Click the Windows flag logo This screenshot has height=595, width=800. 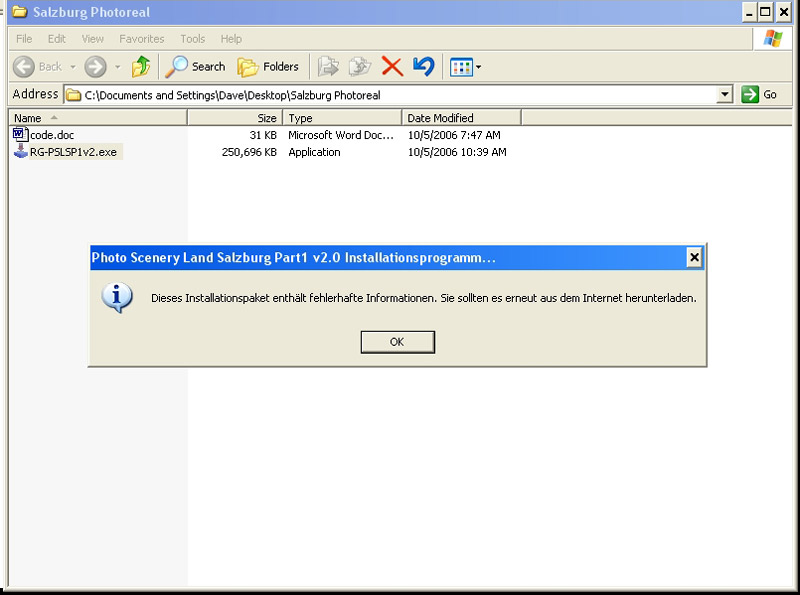point(772,39)
